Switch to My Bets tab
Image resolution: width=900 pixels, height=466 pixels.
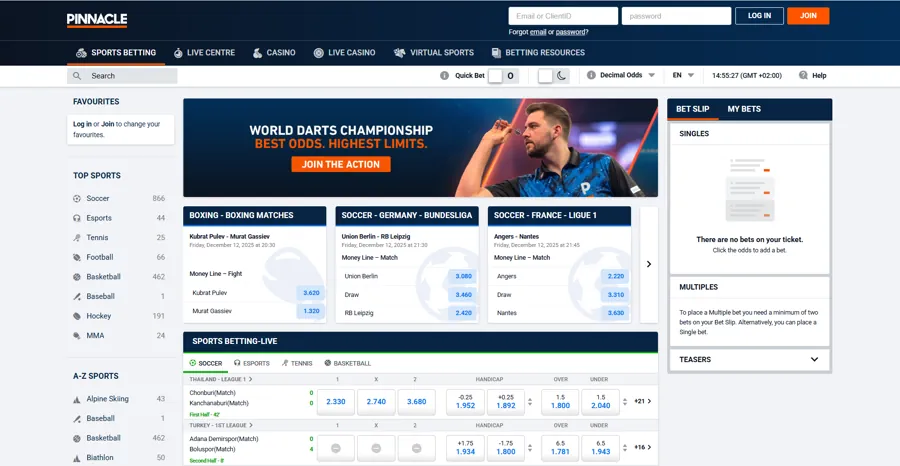click(744, 109)
